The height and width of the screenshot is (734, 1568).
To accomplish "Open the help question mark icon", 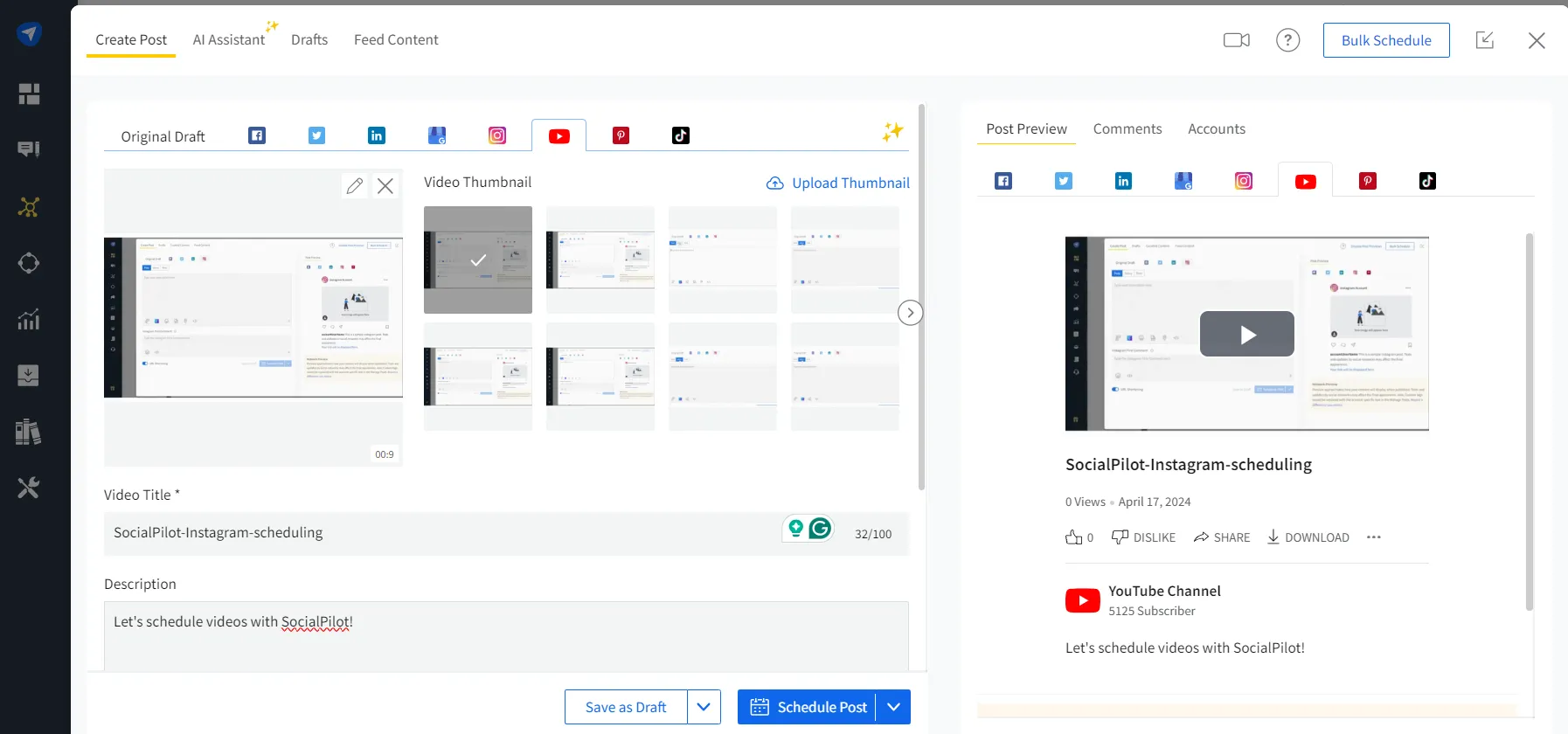I will (1287, 40).
